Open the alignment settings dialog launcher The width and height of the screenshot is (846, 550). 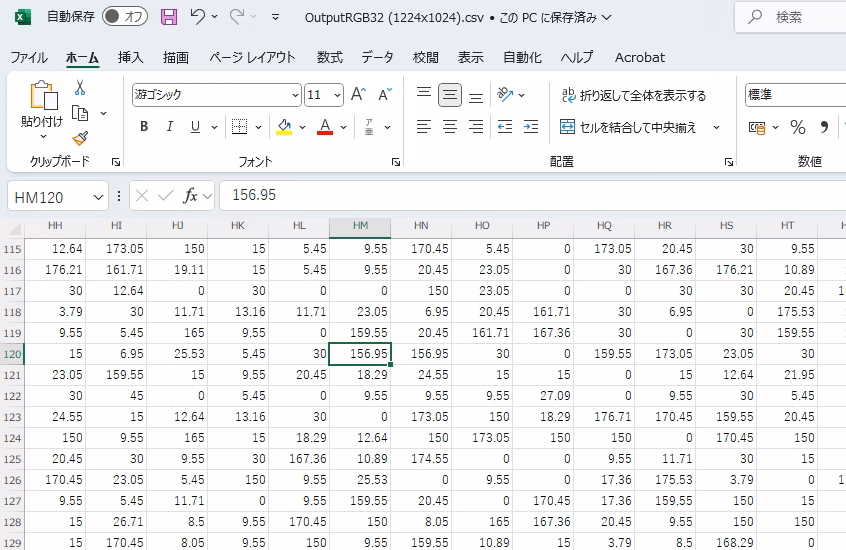pos(729,162)
